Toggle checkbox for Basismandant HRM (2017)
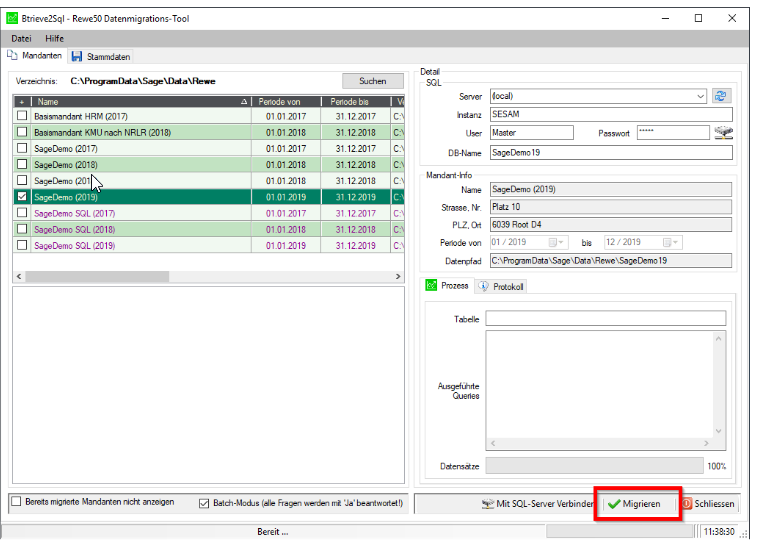Viewport: 760px width, 558px height. pyautogui.click(x=22, y=116)
